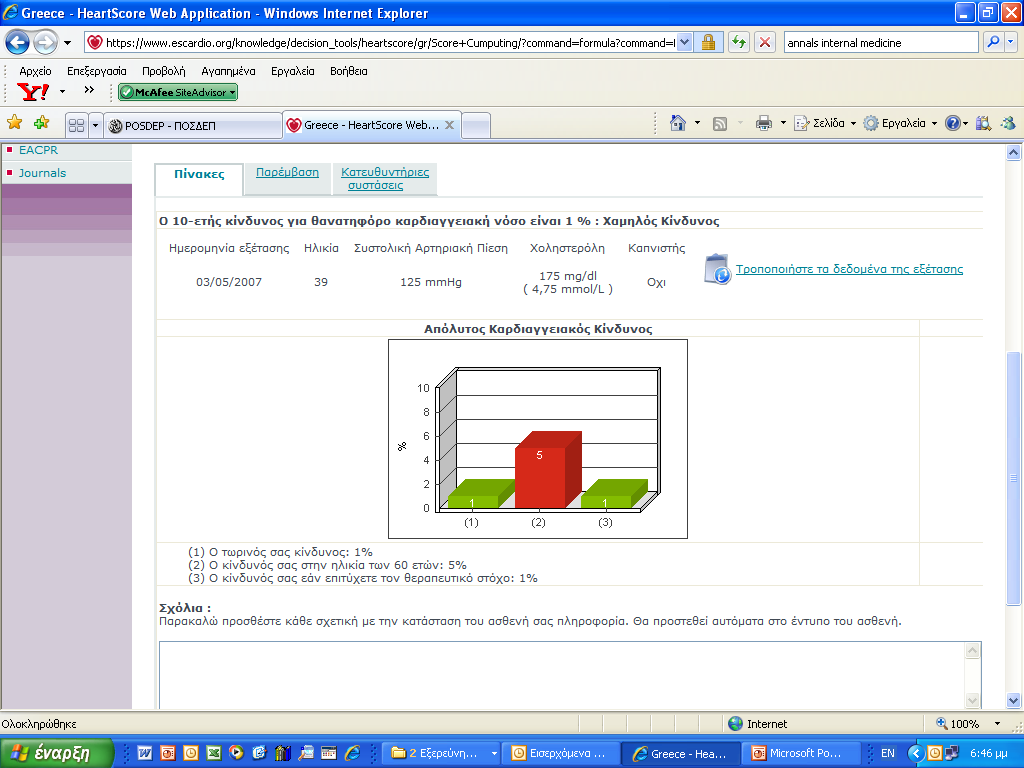Open the Εργαλεία command bar menu
Screen dimensions: 1024x768
coord(900,123)
